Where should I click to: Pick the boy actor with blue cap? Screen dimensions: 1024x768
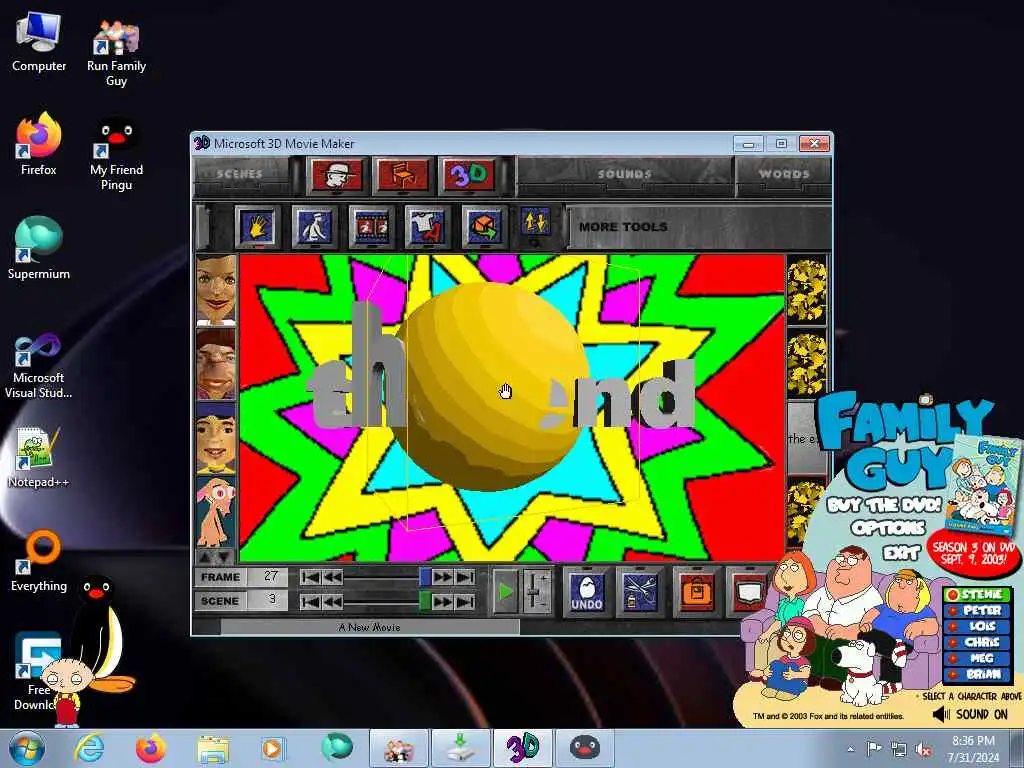(216, 438)
